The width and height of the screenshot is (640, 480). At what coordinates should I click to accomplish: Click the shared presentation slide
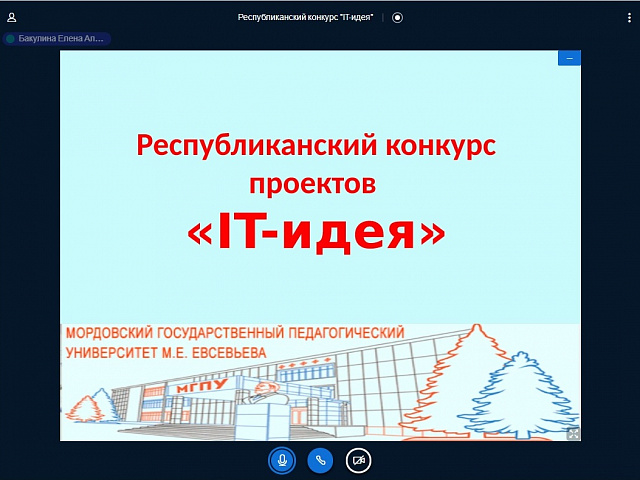point(320,245)
